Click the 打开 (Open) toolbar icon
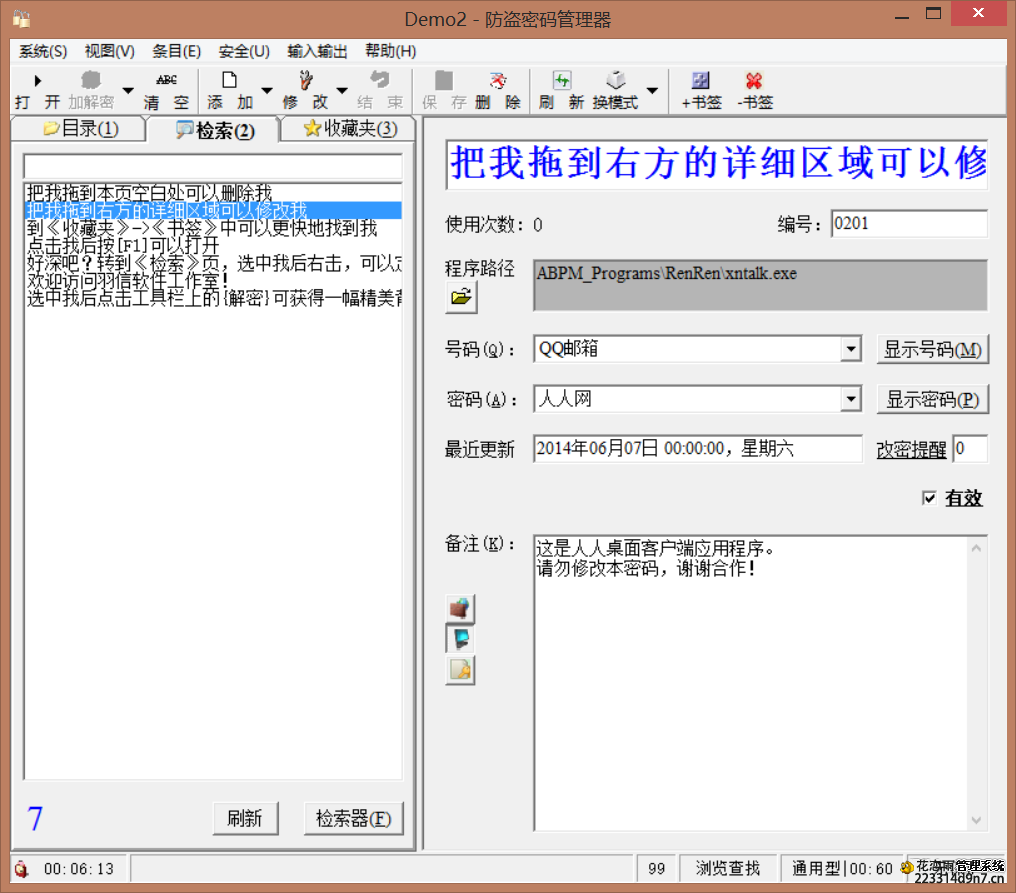The image size is (1016, 893). (x=37, y=90)
